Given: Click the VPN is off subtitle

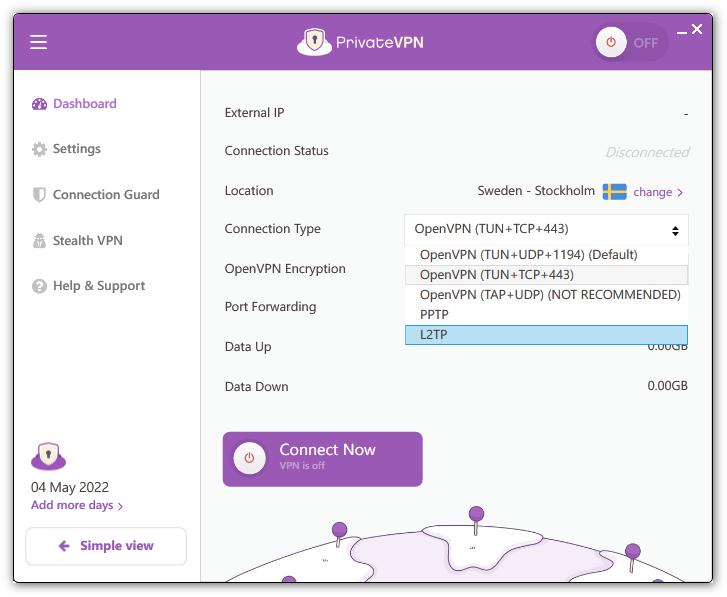Looking at the screenshot, I should coord(302,466).
